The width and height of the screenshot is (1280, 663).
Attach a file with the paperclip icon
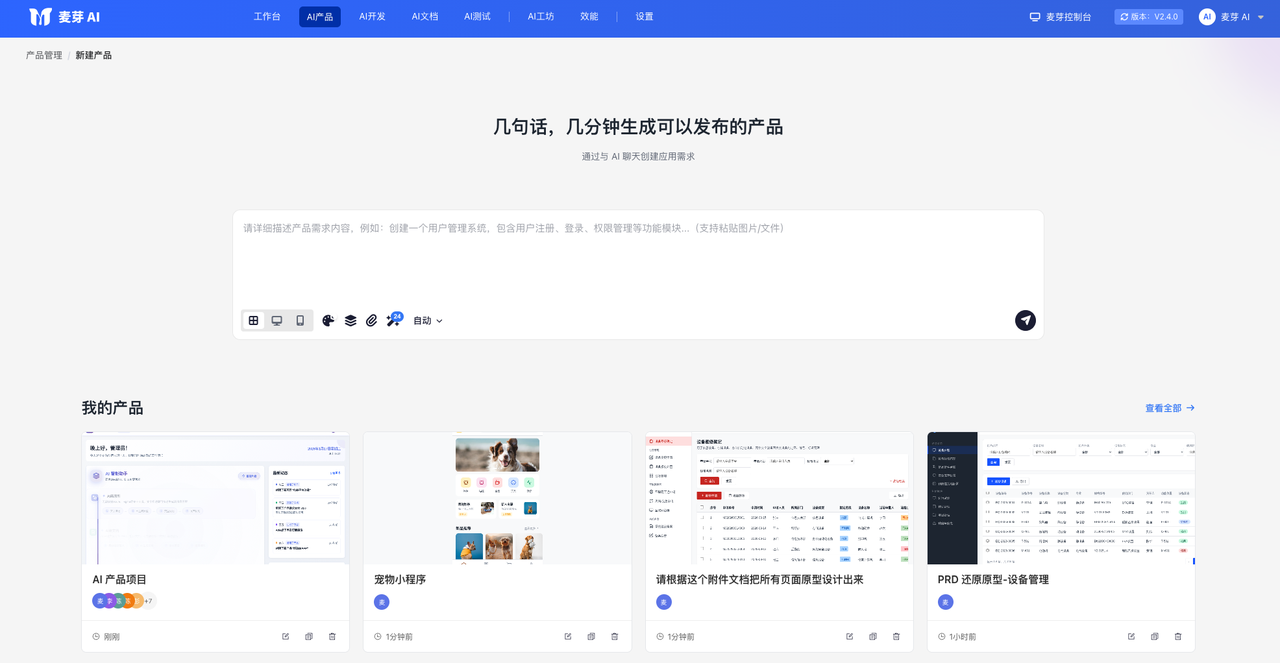click(372, 321)
